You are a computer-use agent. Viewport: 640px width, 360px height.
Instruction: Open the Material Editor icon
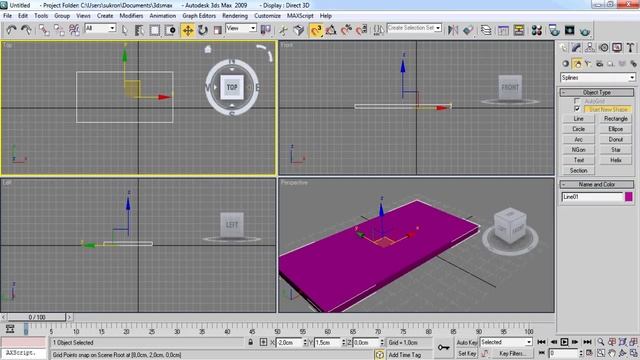point(537,30)
